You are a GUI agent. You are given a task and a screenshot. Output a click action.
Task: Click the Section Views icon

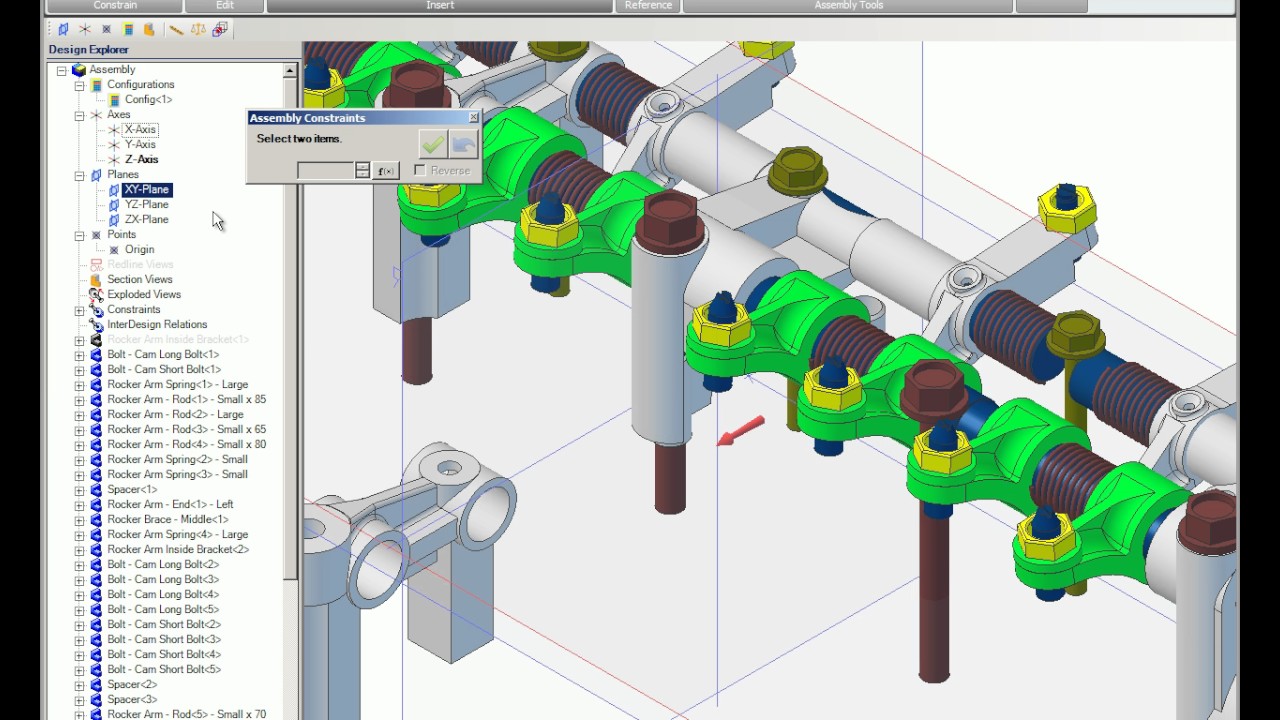[97, 280]
